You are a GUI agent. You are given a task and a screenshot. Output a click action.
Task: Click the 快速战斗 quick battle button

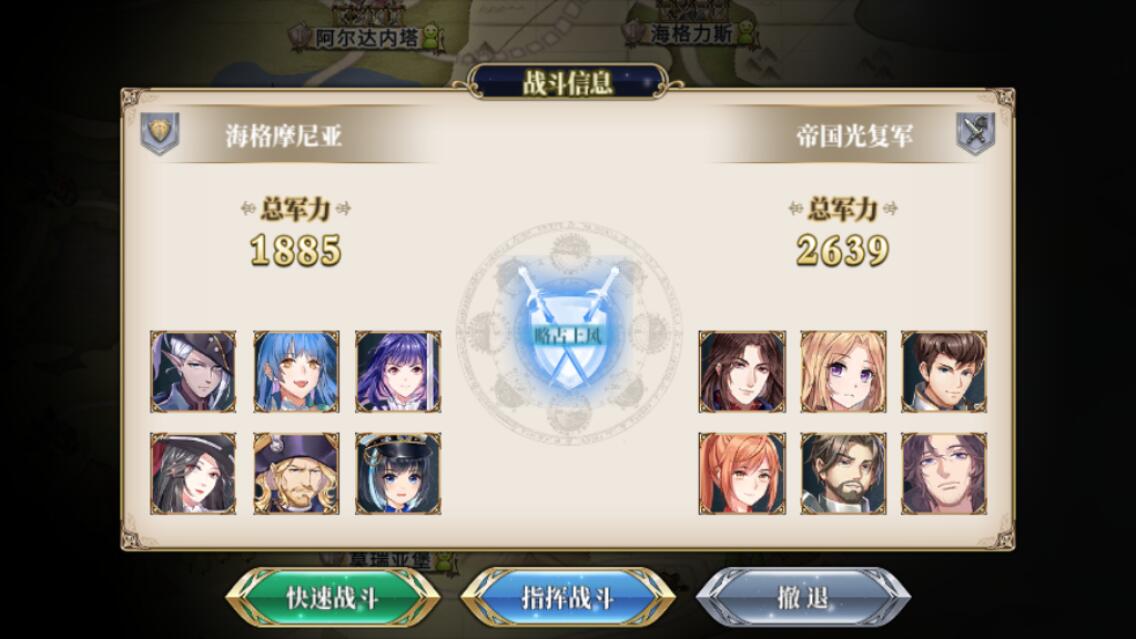[x=333, y=598]
